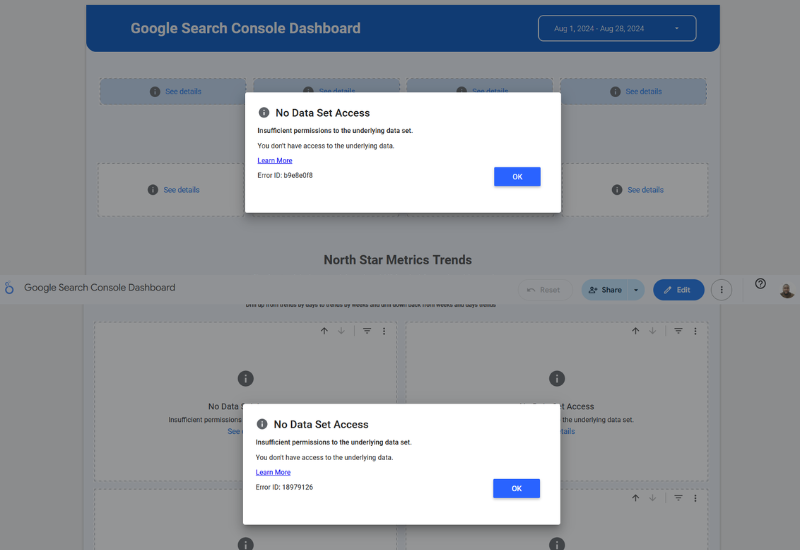This screenshot has width=800, height=550.
Task: Open the user profile avatar
Action: pyautogui.click(x=787, y=290)
